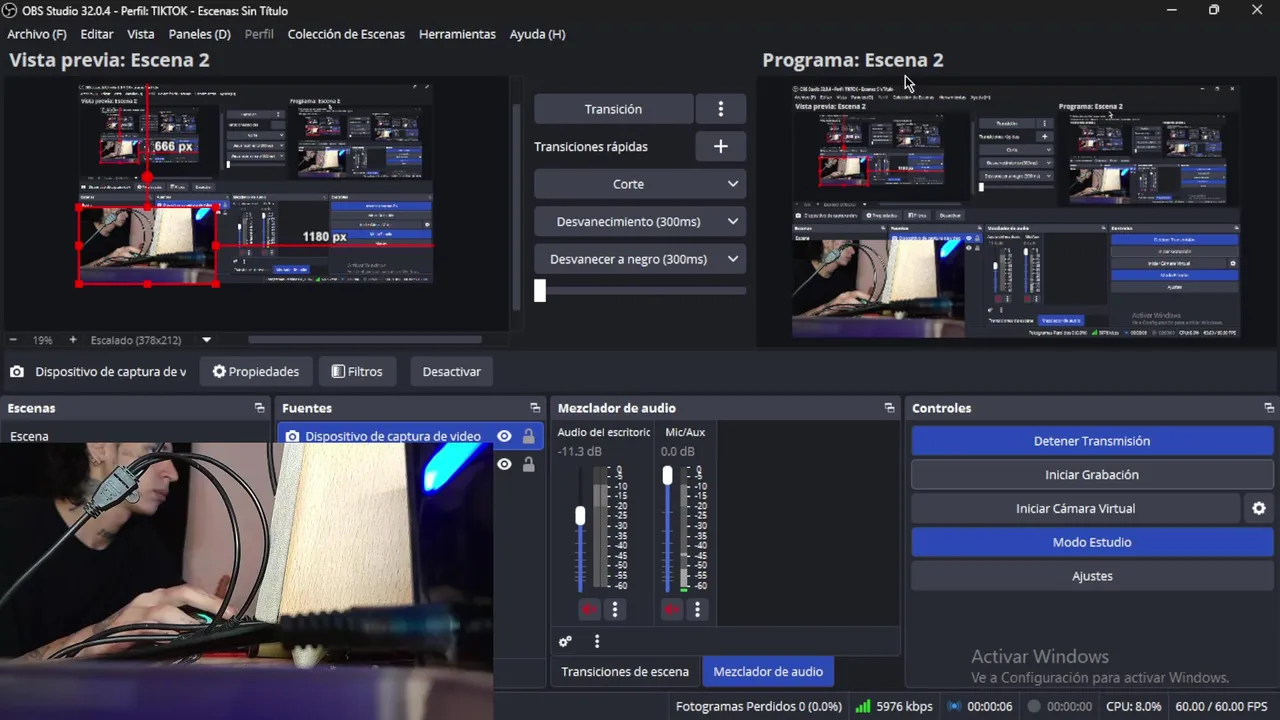1280x720 pixels.
Task: Click the 60.00 / 60.00 FPS status text
Action: tap(1221, 706)
